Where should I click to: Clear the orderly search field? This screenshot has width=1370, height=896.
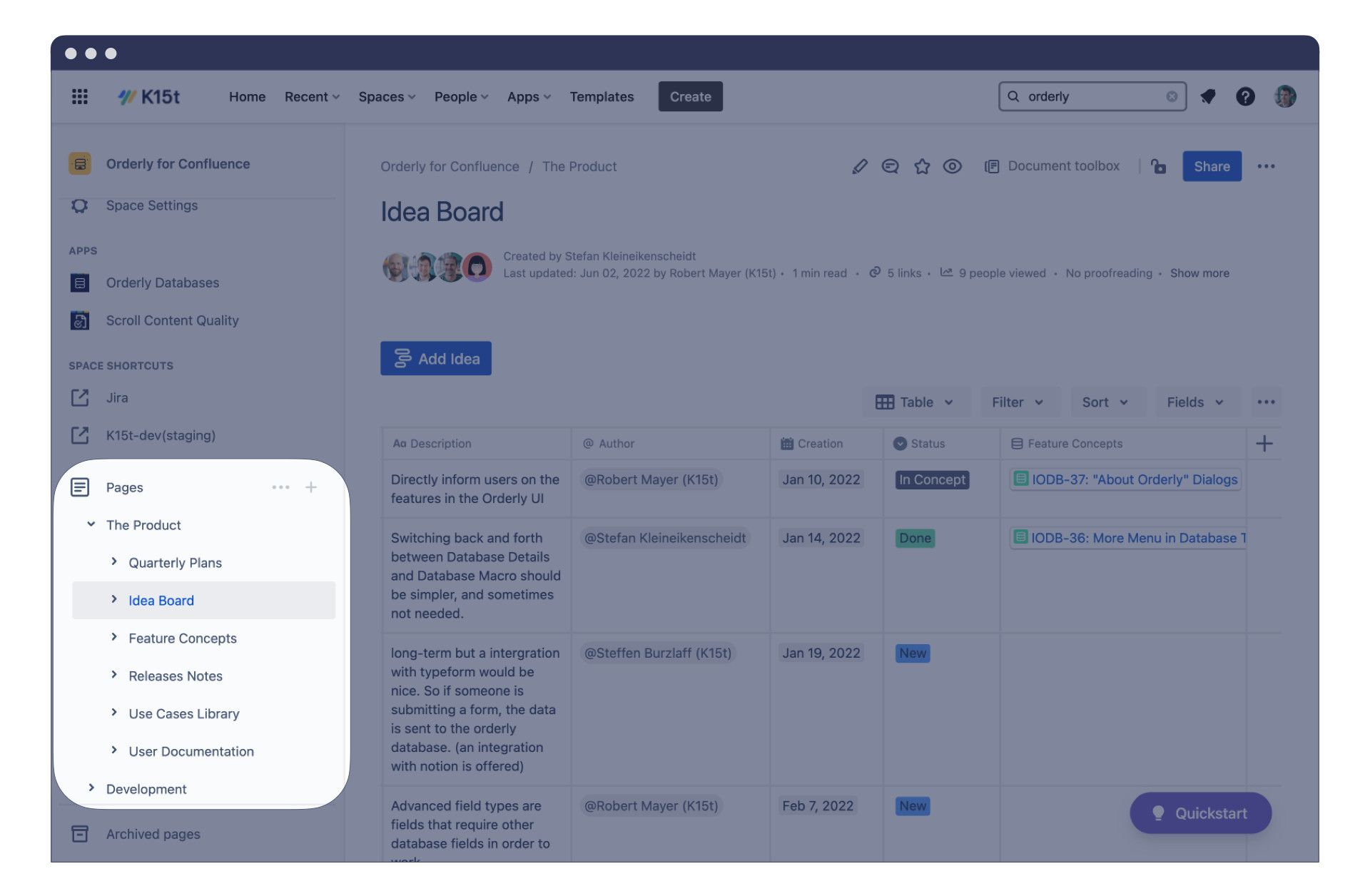[x=1171, y=96]
